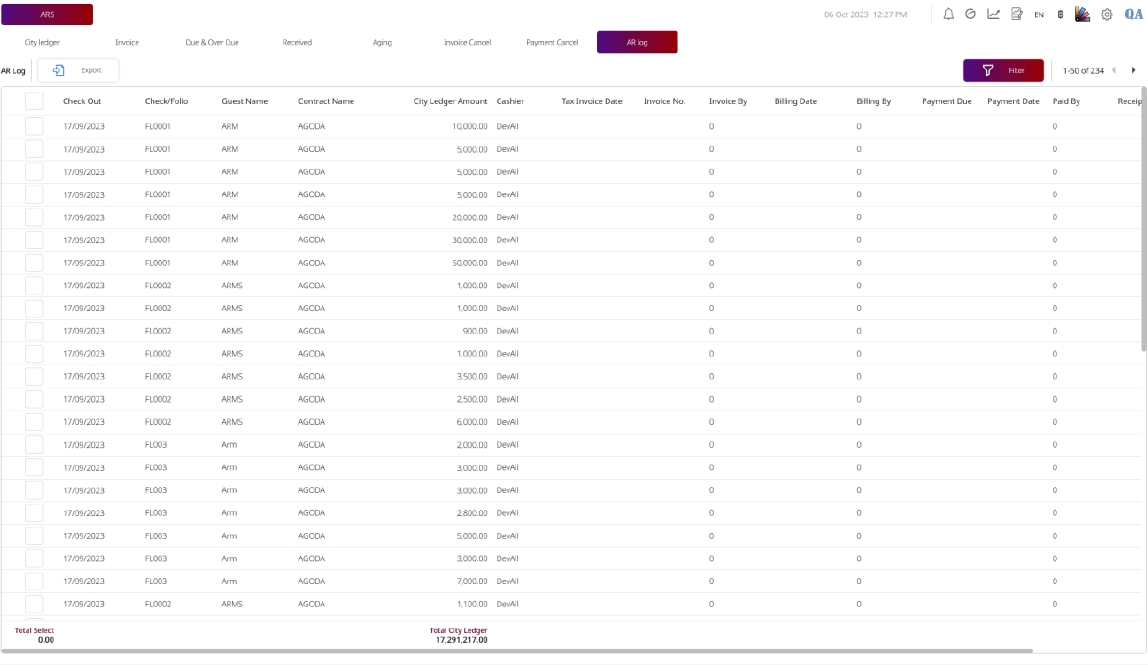Open the settings gear
The width and height of the screenshot is (1148, 665).
tap(1107, 15)
